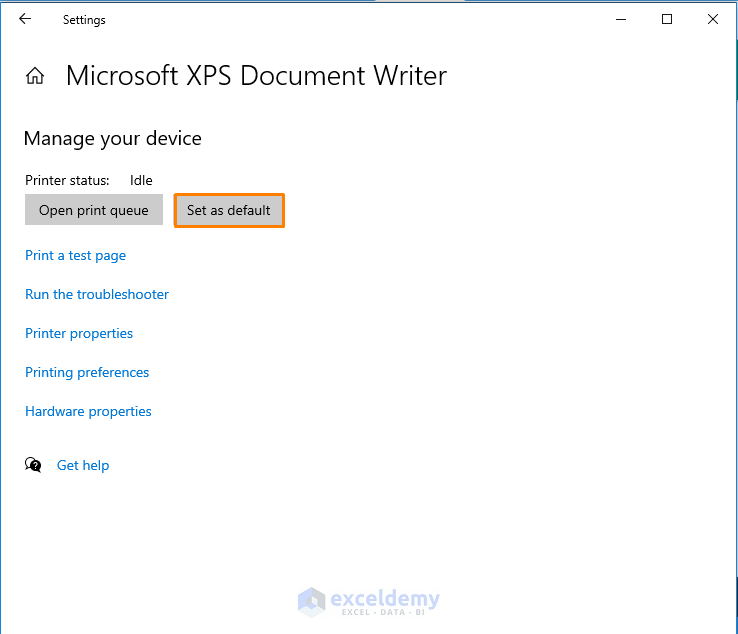Go back using the arrow icon
Image resolution: width=738 pixels, height=634 pixels.
pyautogui.click(x=25, y=19)
